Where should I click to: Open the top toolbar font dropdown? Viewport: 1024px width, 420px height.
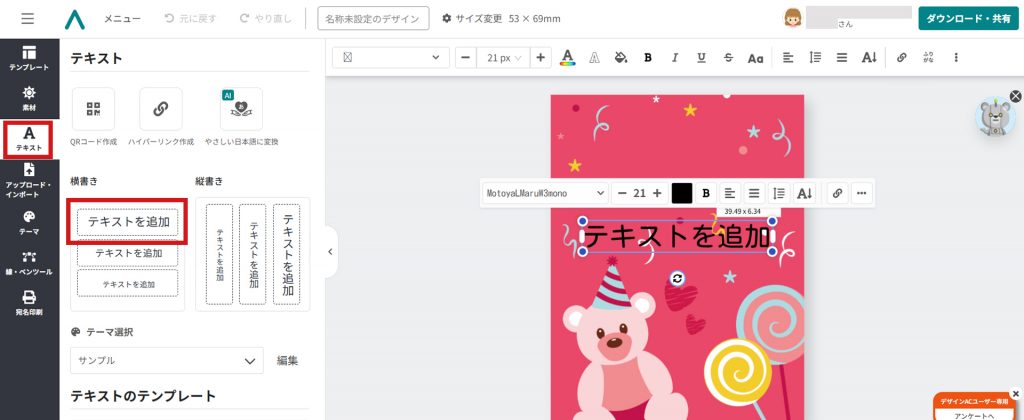(391, 57)
